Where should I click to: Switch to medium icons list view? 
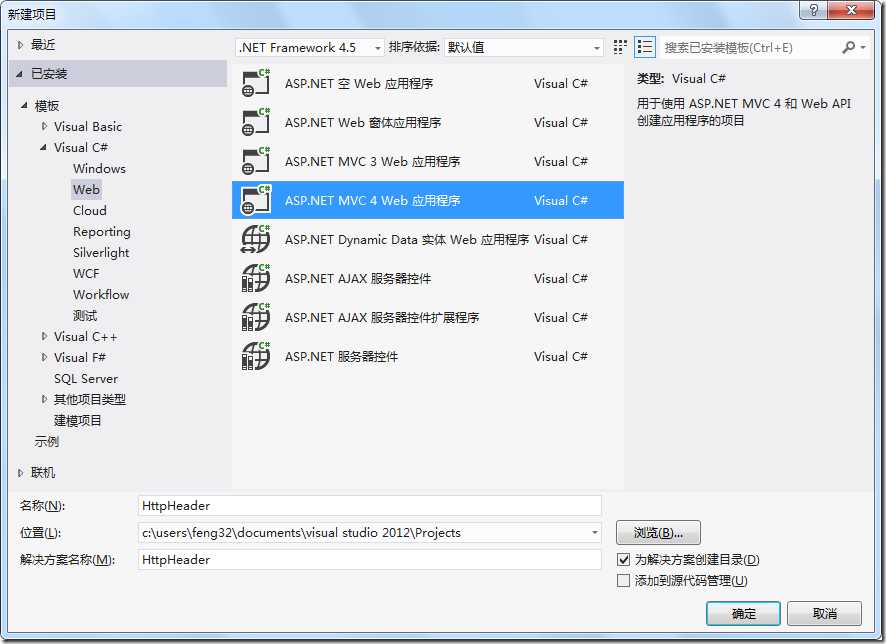[645, 47]
